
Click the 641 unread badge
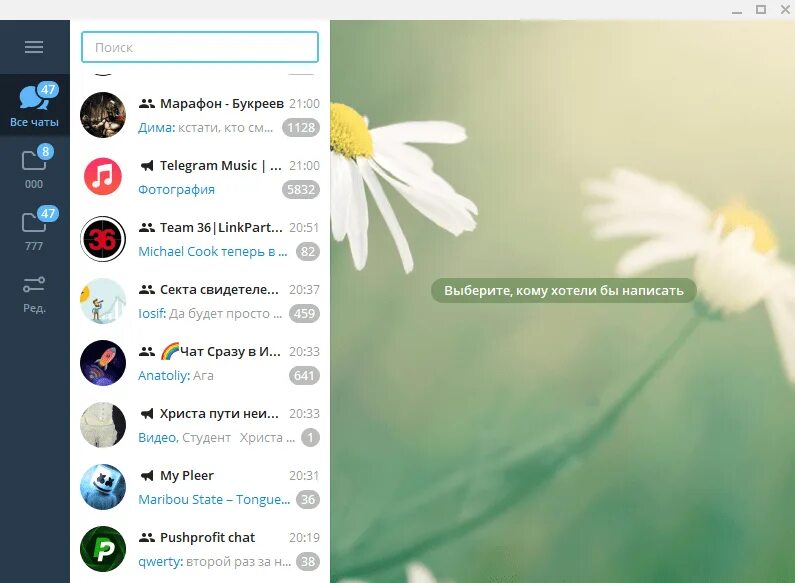point(304,376)
